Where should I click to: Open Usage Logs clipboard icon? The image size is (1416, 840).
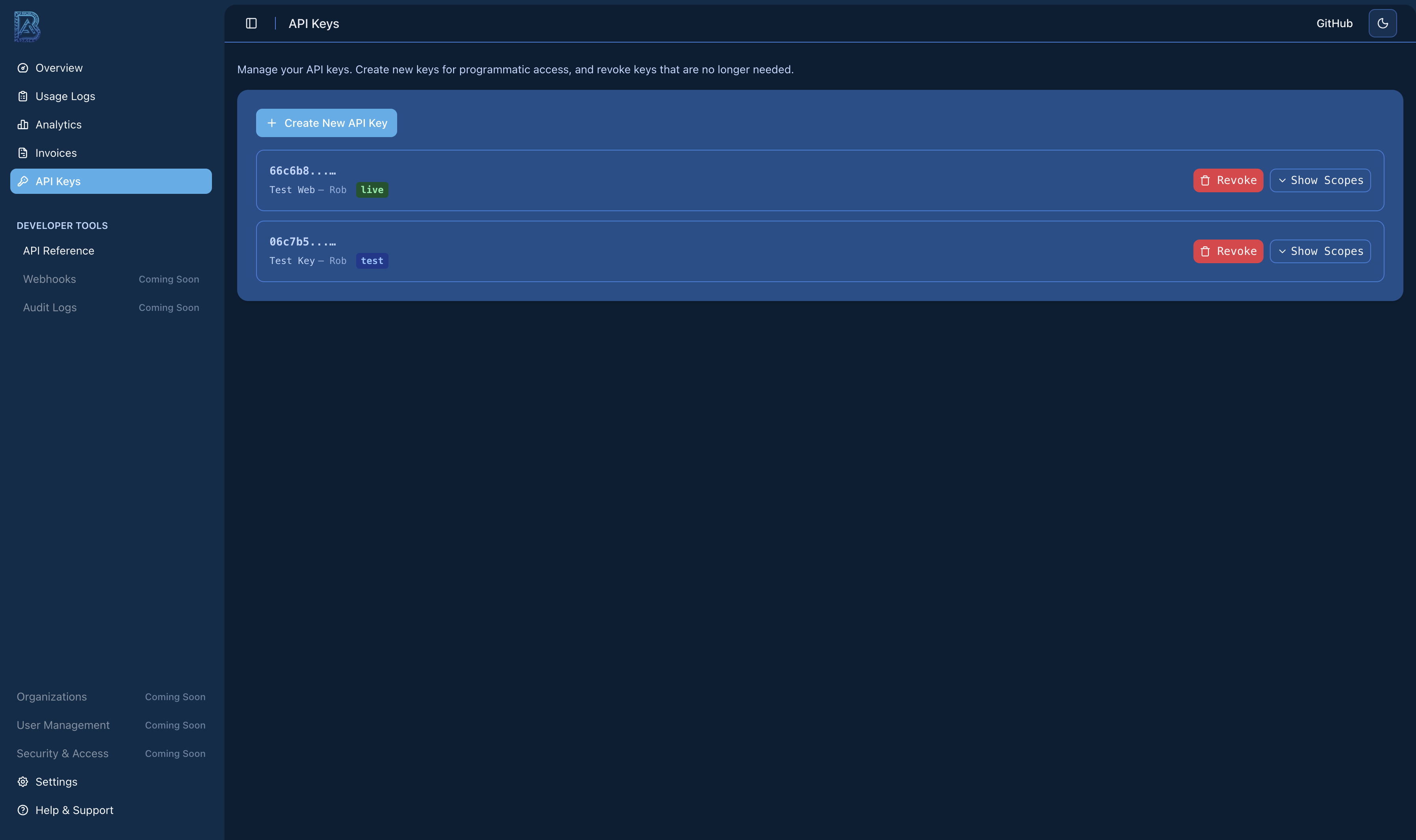point(22,96)
